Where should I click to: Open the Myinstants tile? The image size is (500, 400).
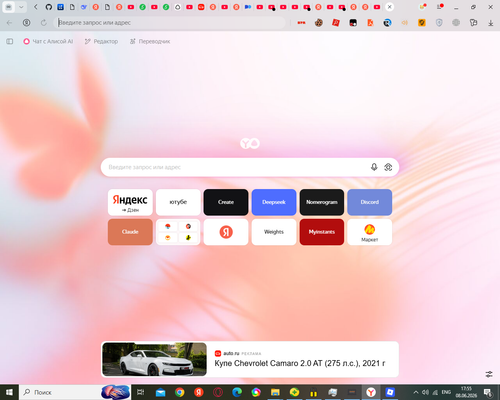322,232
